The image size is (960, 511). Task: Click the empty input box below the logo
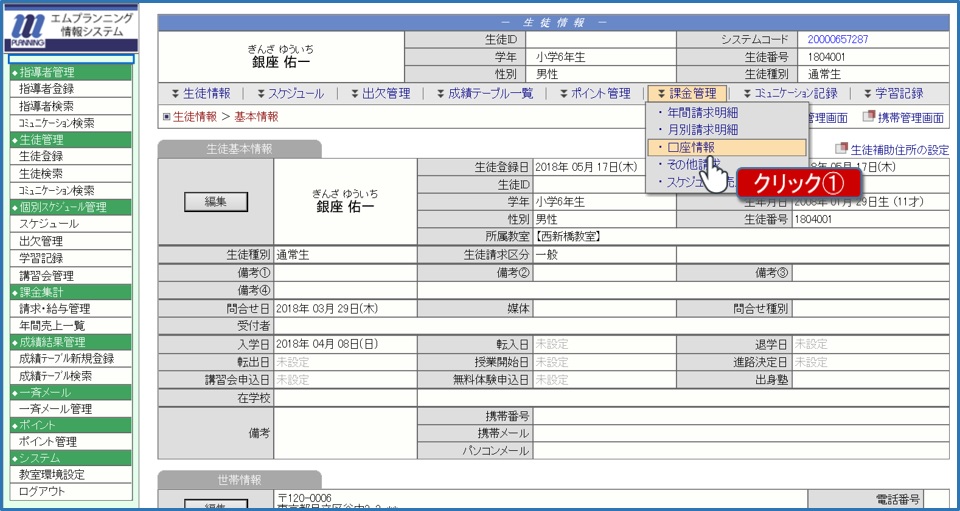pos(70,59)
